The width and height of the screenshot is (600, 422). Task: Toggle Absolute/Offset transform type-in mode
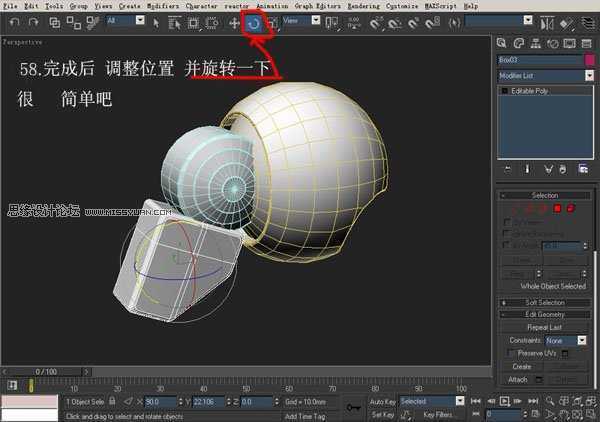point(129,401)
